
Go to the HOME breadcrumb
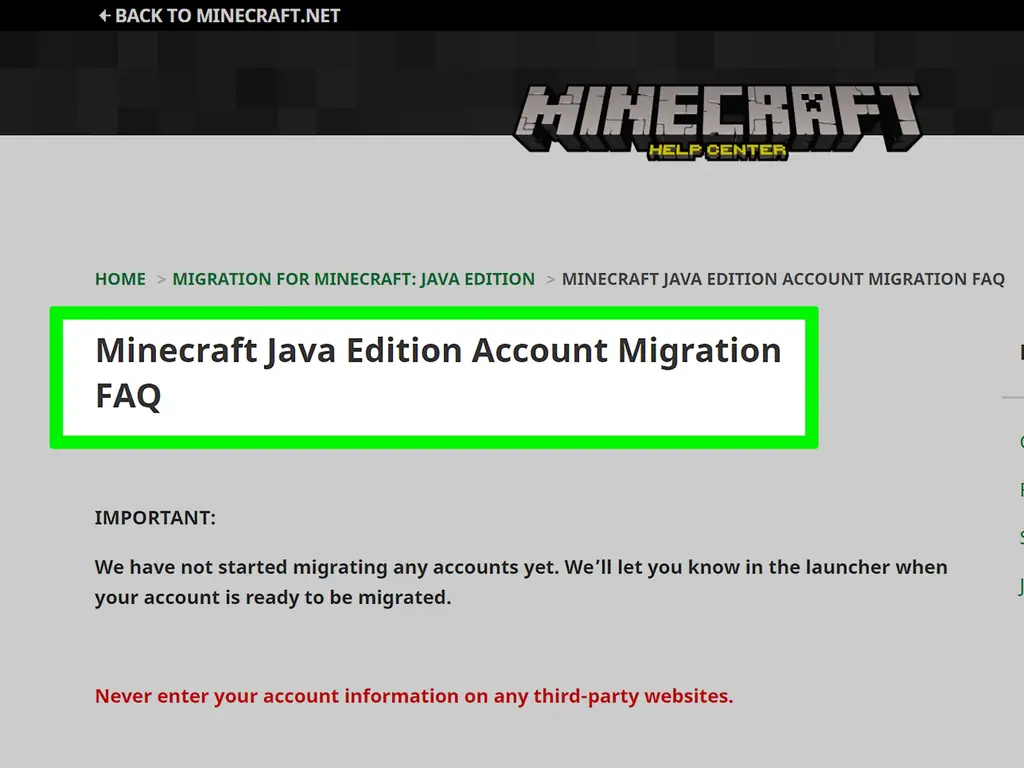pos(120,279)
